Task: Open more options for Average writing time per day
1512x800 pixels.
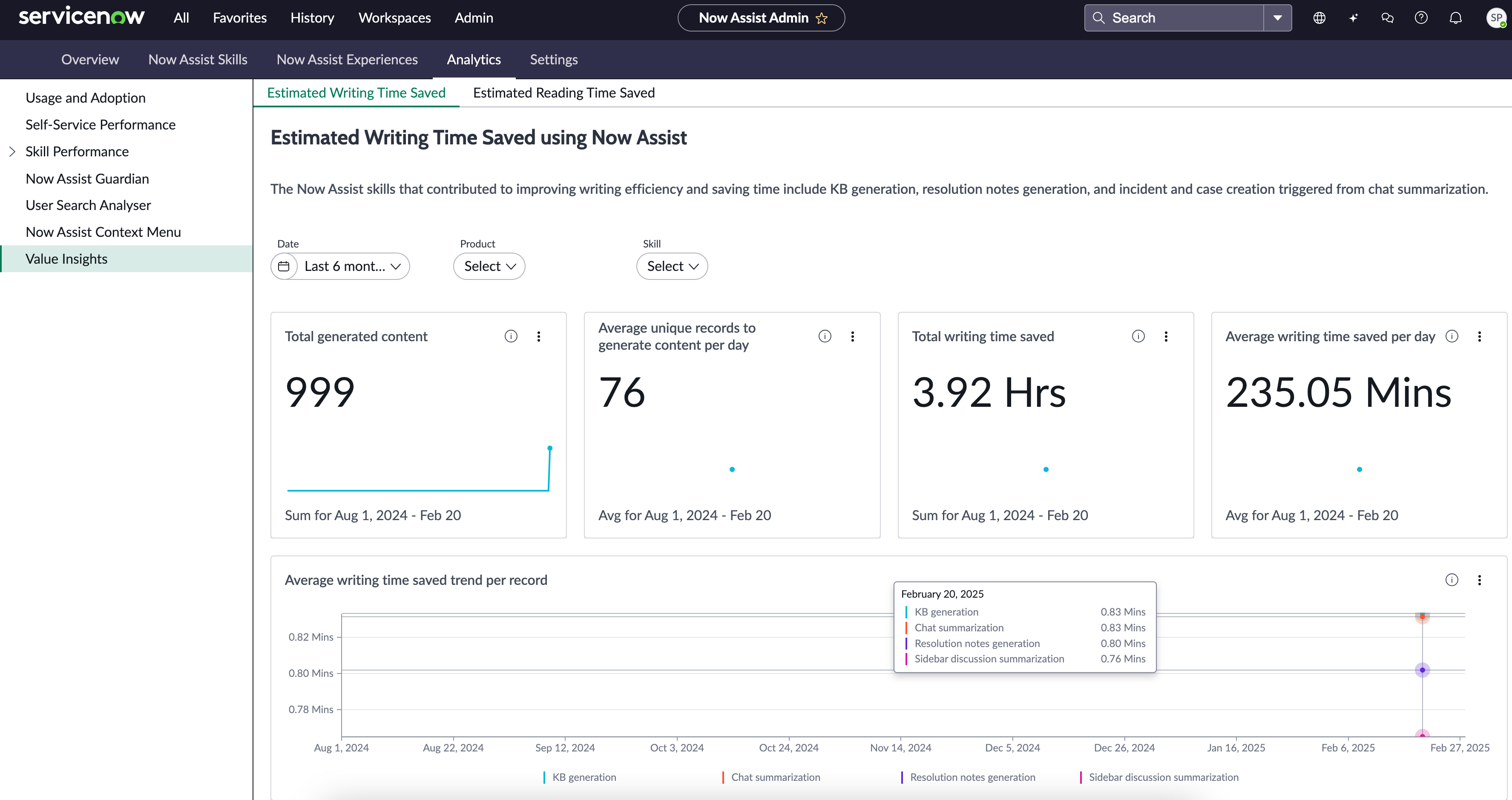Action: pos(1479,337)
